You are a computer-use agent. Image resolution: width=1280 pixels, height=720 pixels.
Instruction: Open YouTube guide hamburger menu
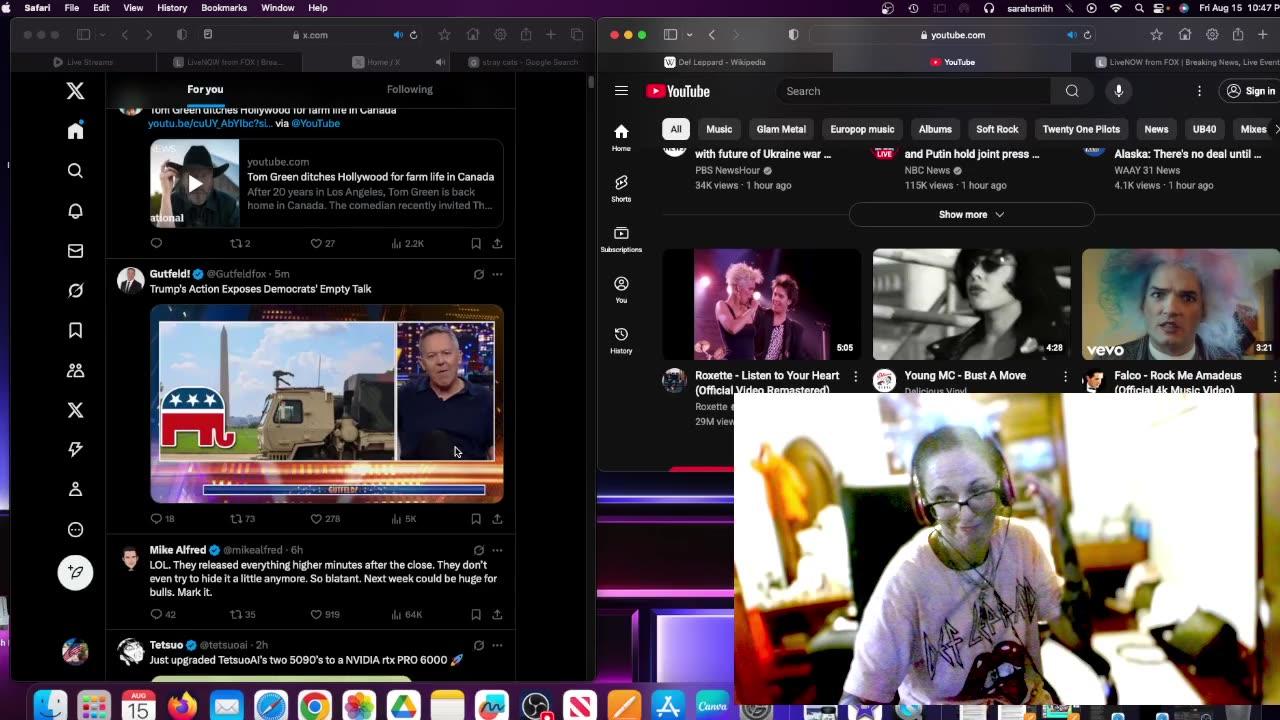pos(621,91)
